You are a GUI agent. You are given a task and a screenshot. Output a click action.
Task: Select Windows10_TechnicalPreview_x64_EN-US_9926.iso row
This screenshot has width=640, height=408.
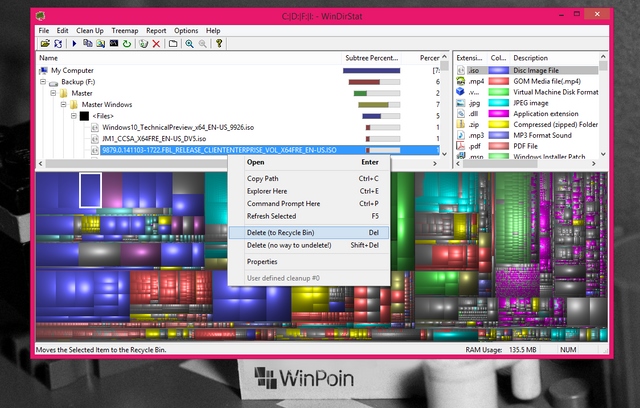178,128
